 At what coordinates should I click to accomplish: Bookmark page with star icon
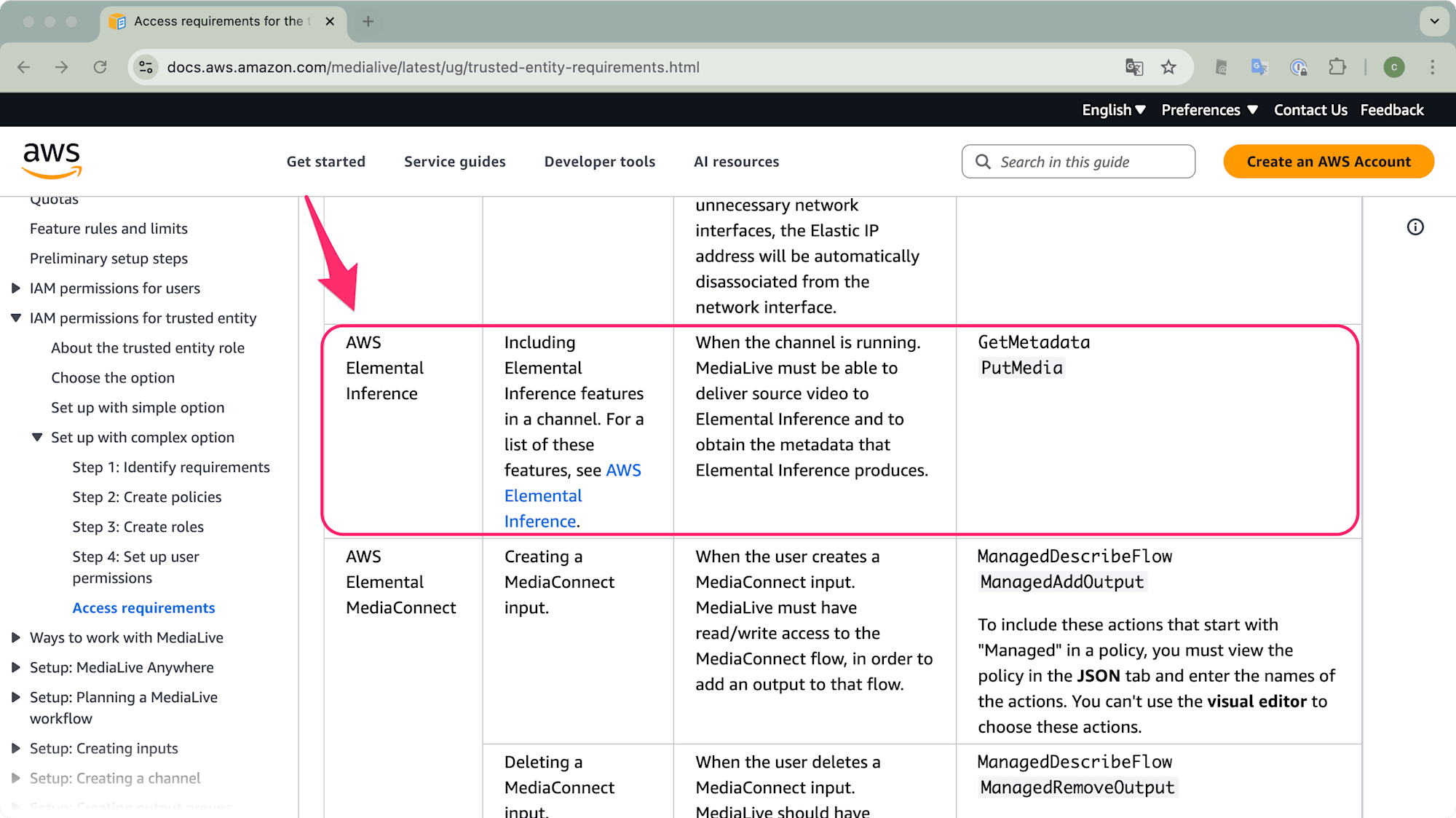pyautogui.click(x=1168, y=67)
